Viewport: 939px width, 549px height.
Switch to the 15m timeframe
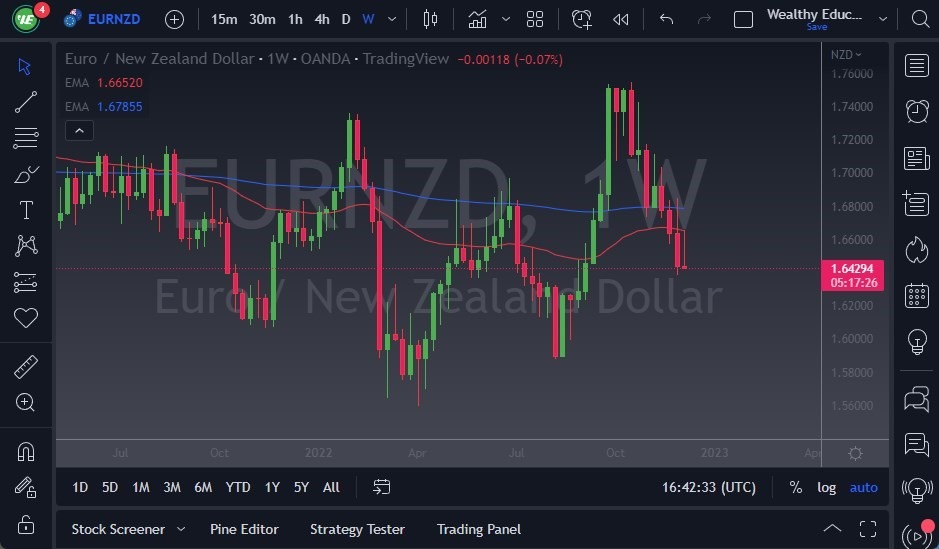[224, 19]
